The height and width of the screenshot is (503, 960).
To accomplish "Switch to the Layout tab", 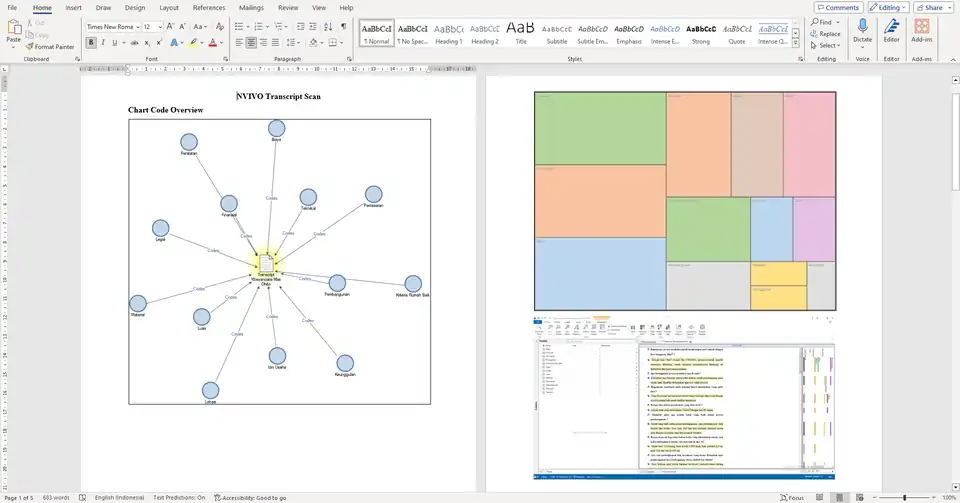I will (169, 7).
